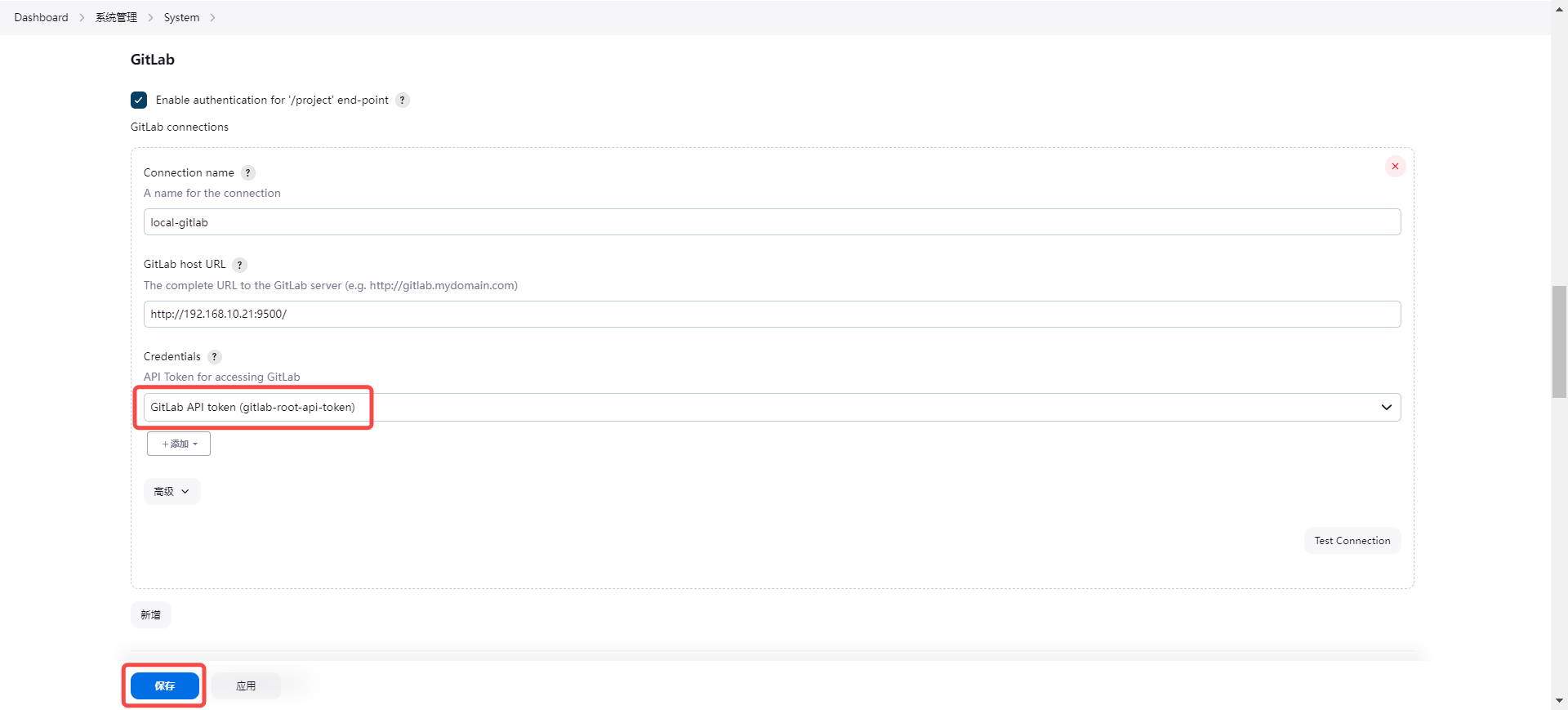Click the Test Connection button

[x=1352, y=541]
